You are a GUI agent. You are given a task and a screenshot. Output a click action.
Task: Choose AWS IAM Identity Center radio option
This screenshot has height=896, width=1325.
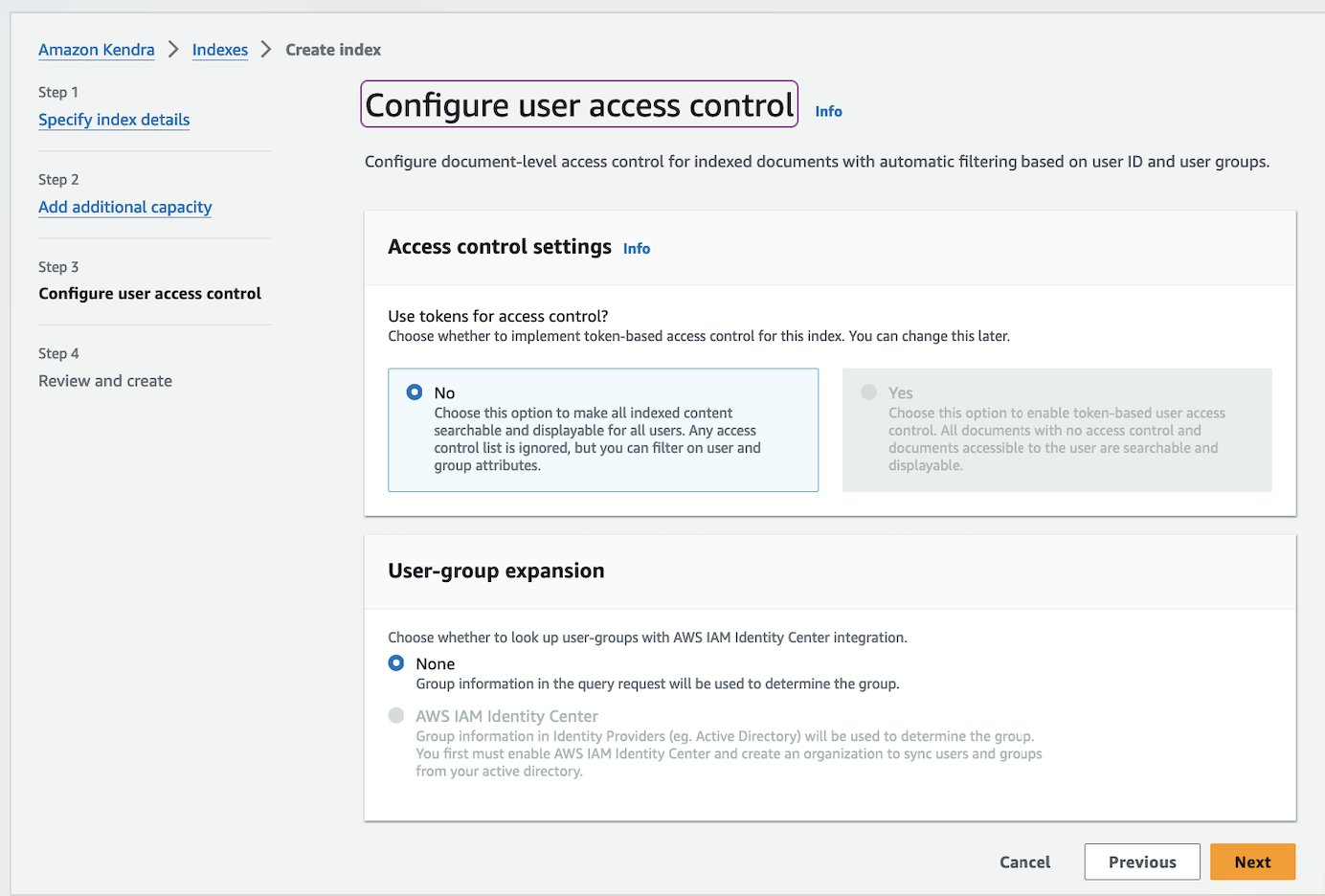[x=396, y=716]
